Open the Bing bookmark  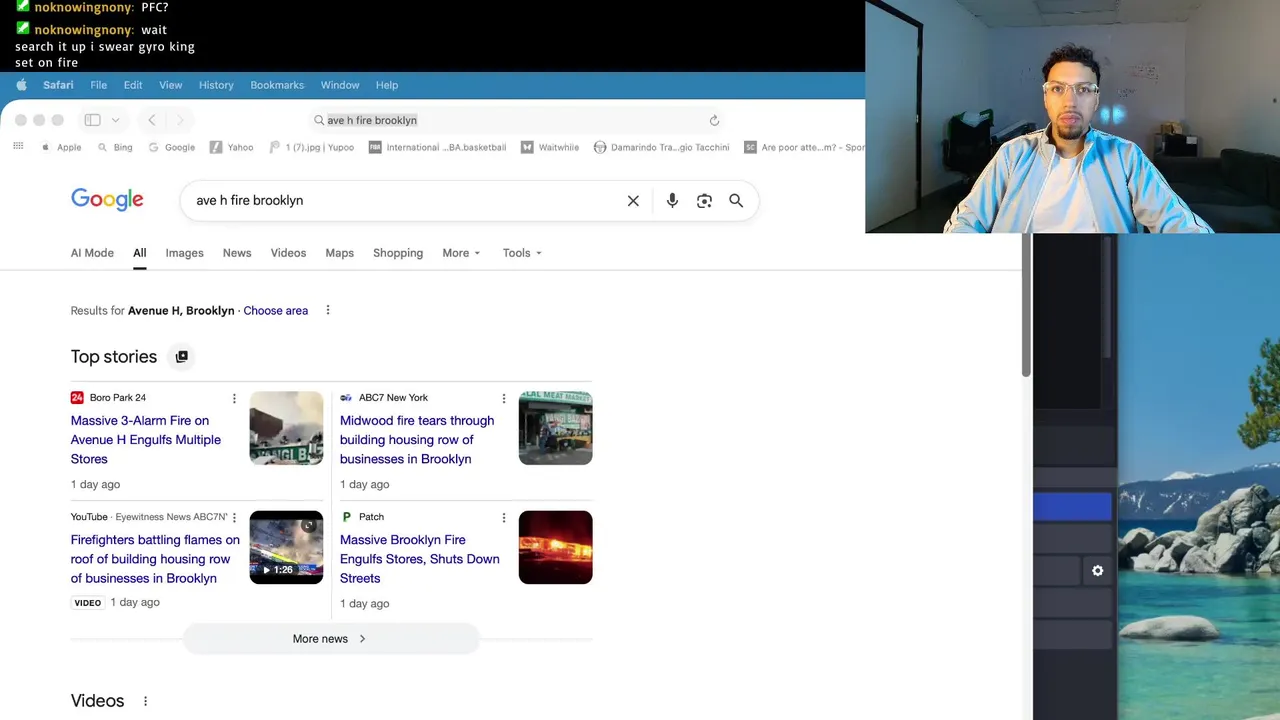tap(115, 147)
